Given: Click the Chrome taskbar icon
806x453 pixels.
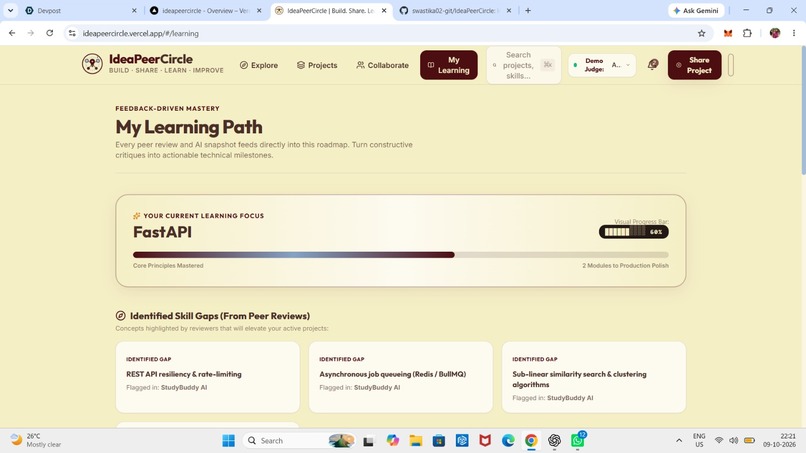Looking at the screenshot, I should pos(531,440).
